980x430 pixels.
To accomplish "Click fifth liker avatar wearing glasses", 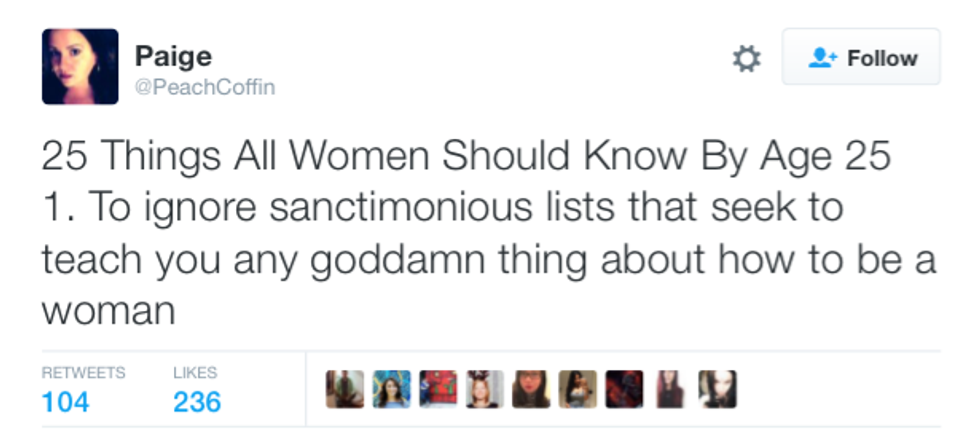I will pos(531,389).
